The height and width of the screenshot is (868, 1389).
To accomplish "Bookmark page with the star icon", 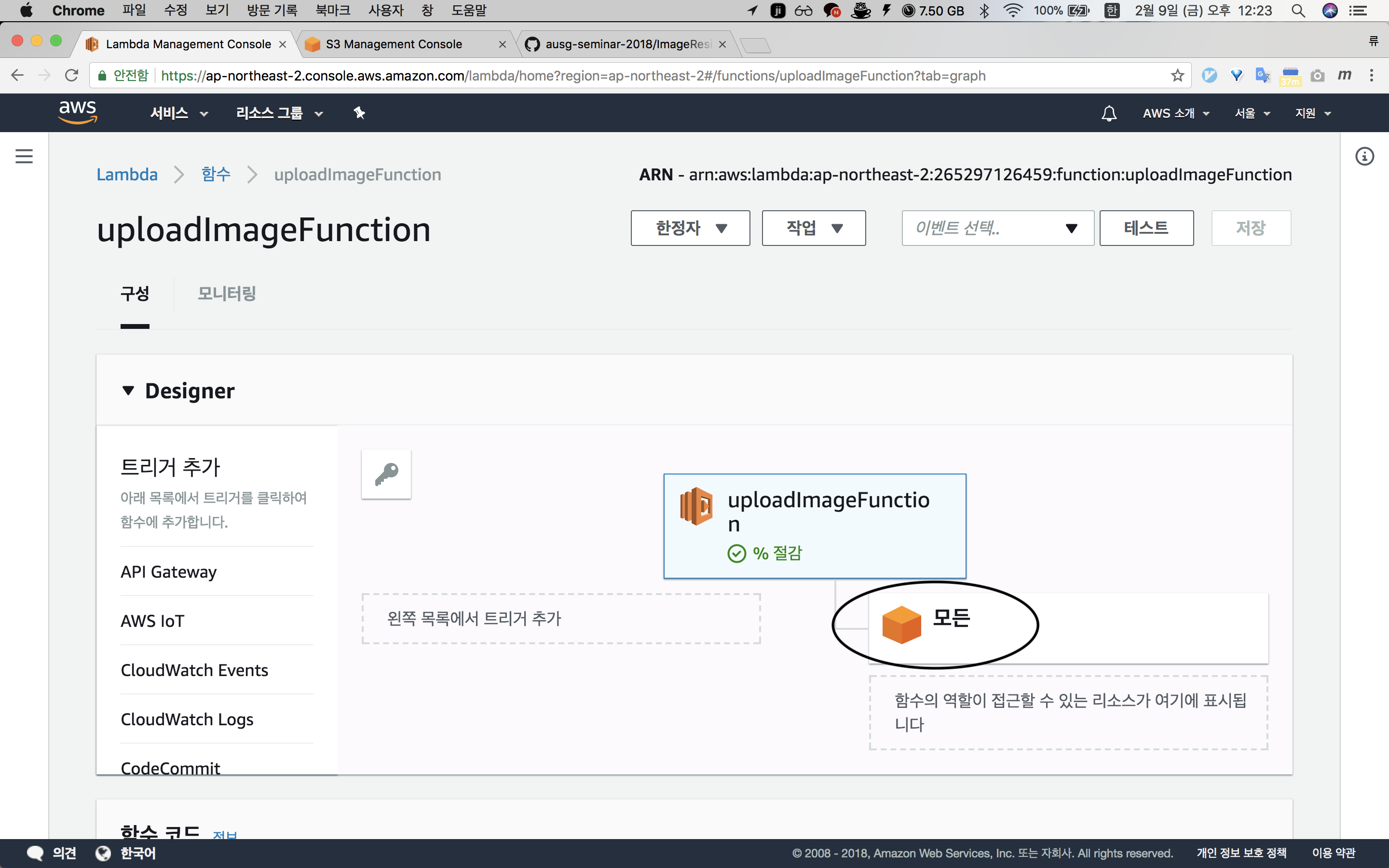I will coord(1177,76).
